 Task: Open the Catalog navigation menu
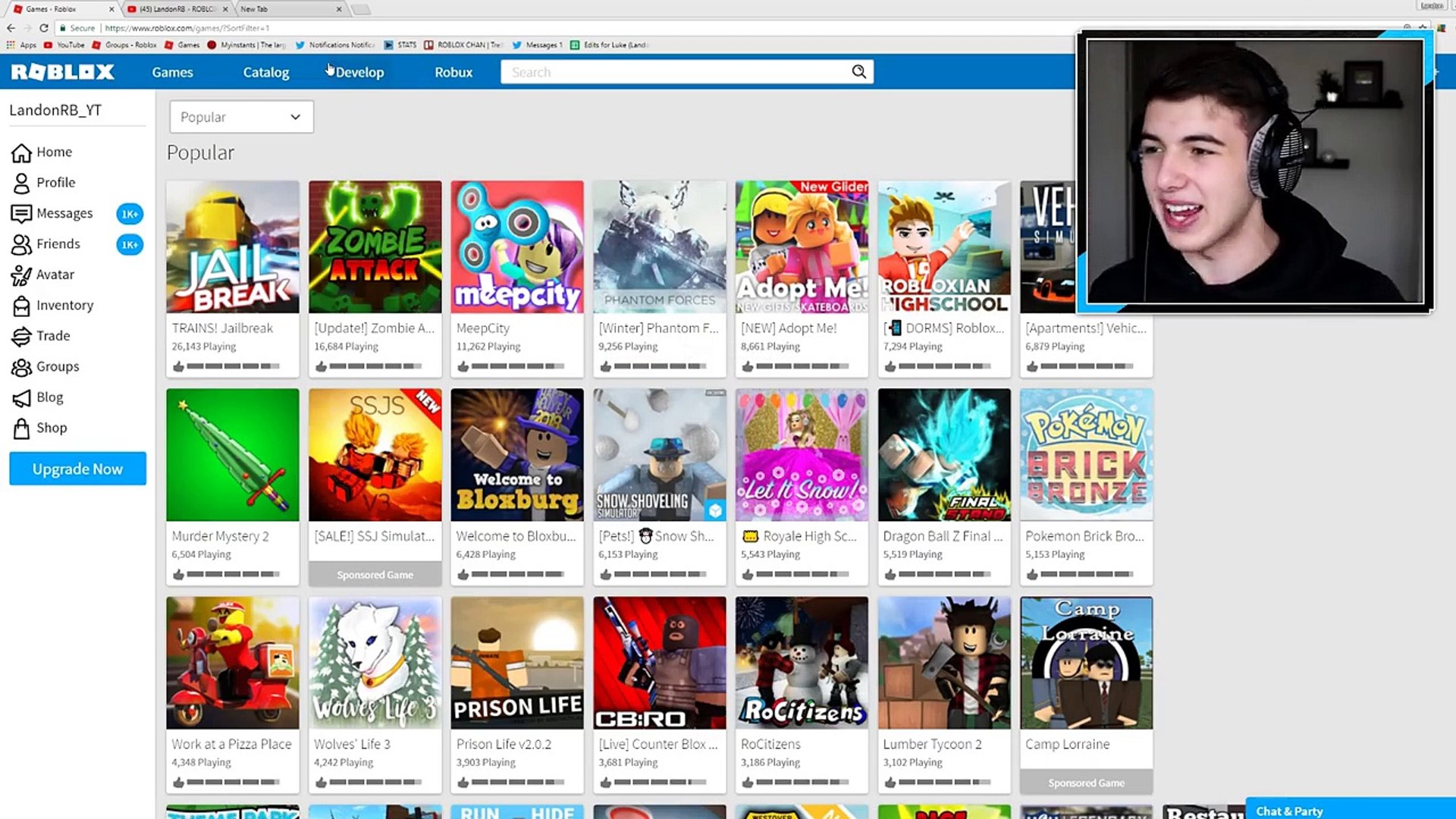pos(265,72)
